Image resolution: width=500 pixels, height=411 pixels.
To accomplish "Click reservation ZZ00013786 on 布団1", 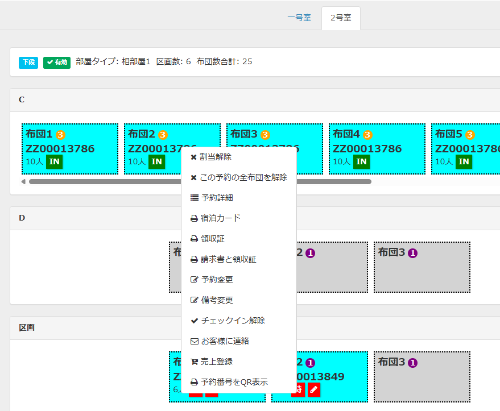I will click(60, 149).
